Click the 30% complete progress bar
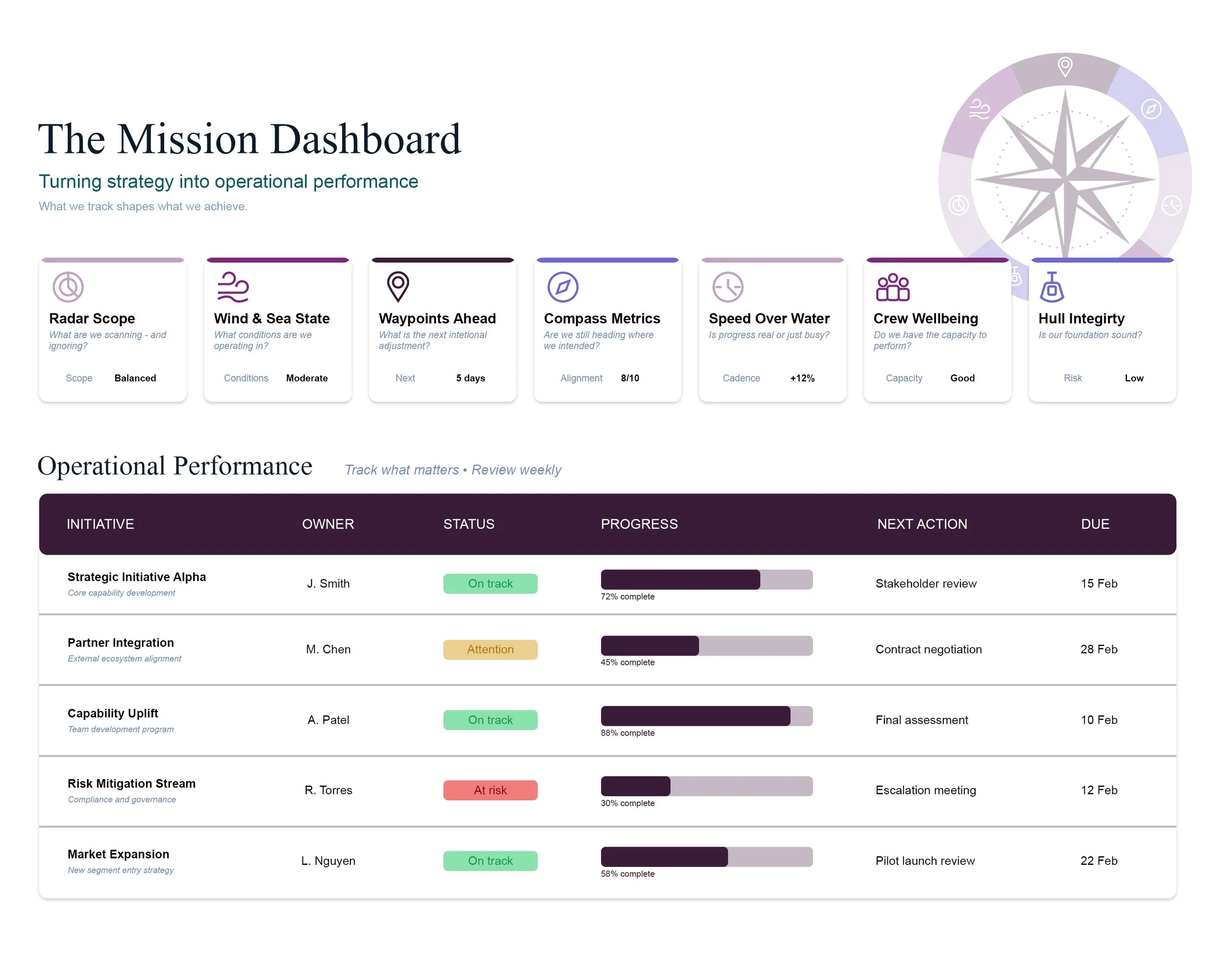 (x=706, y=786)
